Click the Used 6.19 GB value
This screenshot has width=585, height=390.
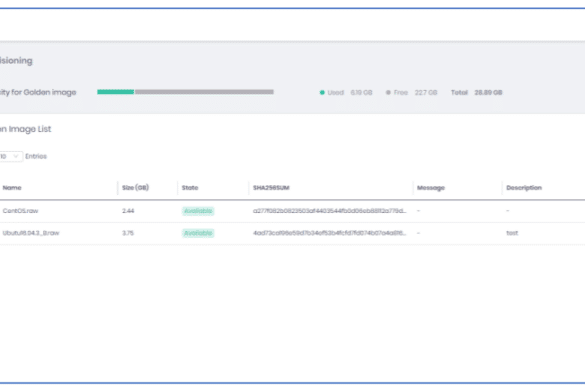coord(362,93)
